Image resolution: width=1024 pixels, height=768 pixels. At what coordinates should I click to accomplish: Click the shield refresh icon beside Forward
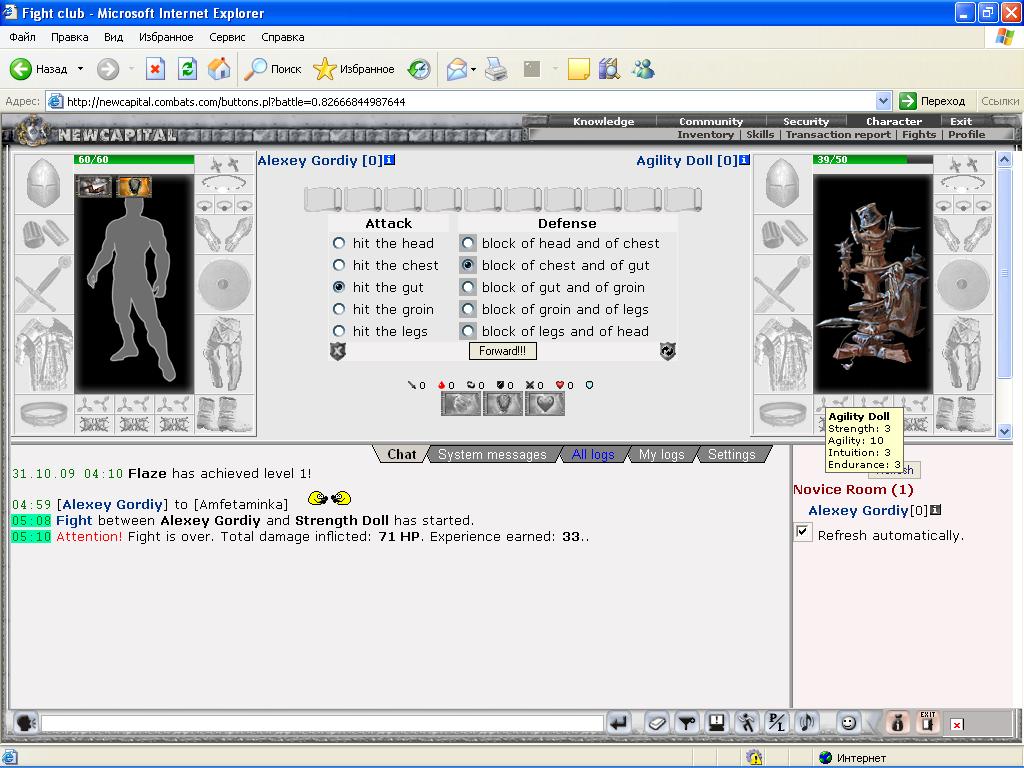pyautogui.click(x=667, y=351)
